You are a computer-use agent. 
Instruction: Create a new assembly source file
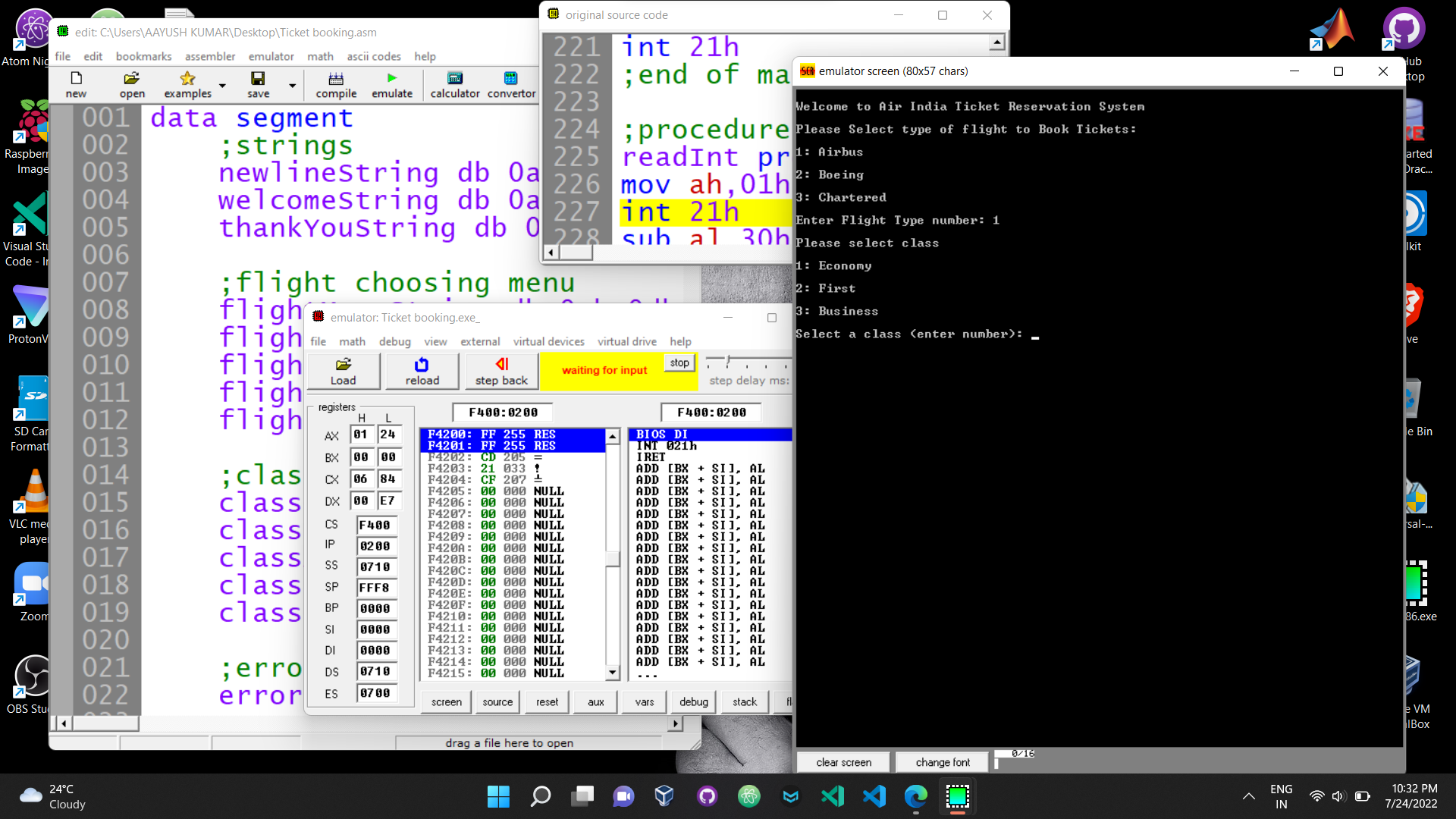coord(75,84)
